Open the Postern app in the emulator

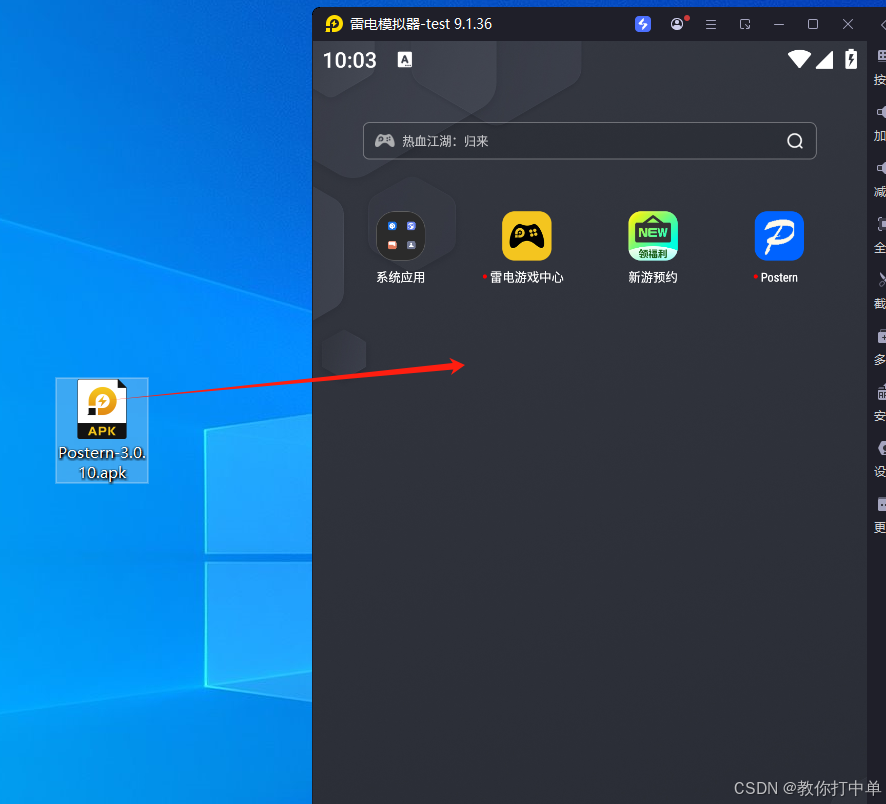pos(779,236)
